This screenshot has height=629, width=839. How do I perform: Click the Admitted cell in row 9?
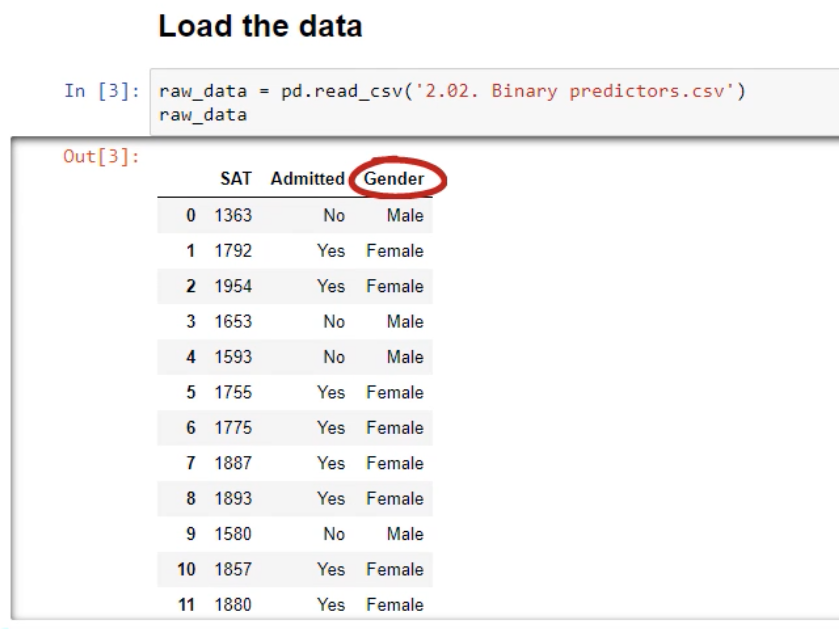pyautogui.click(x=334, y=534)
